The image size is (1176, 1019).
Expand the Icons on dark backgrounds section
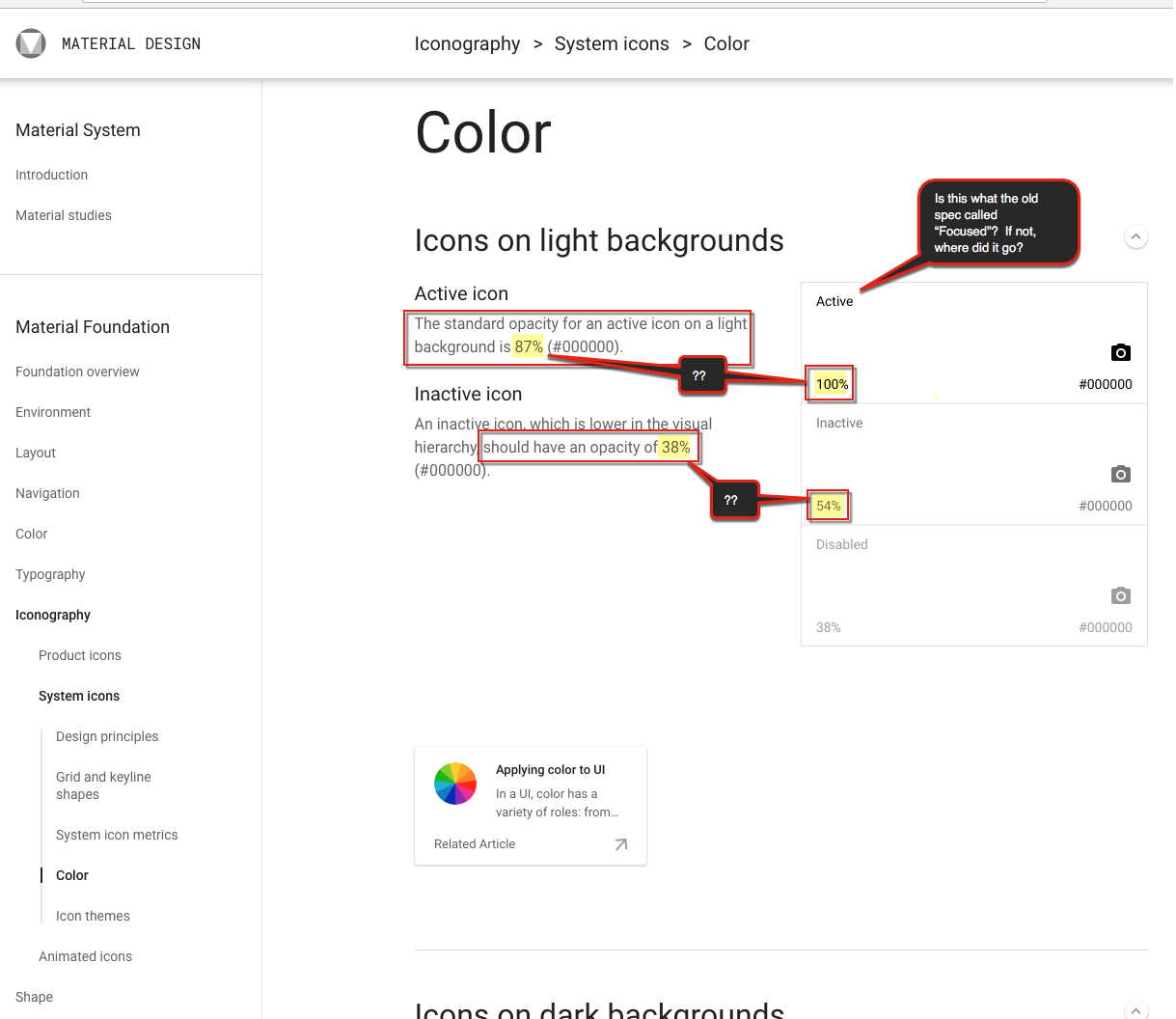[1136, 1010]
